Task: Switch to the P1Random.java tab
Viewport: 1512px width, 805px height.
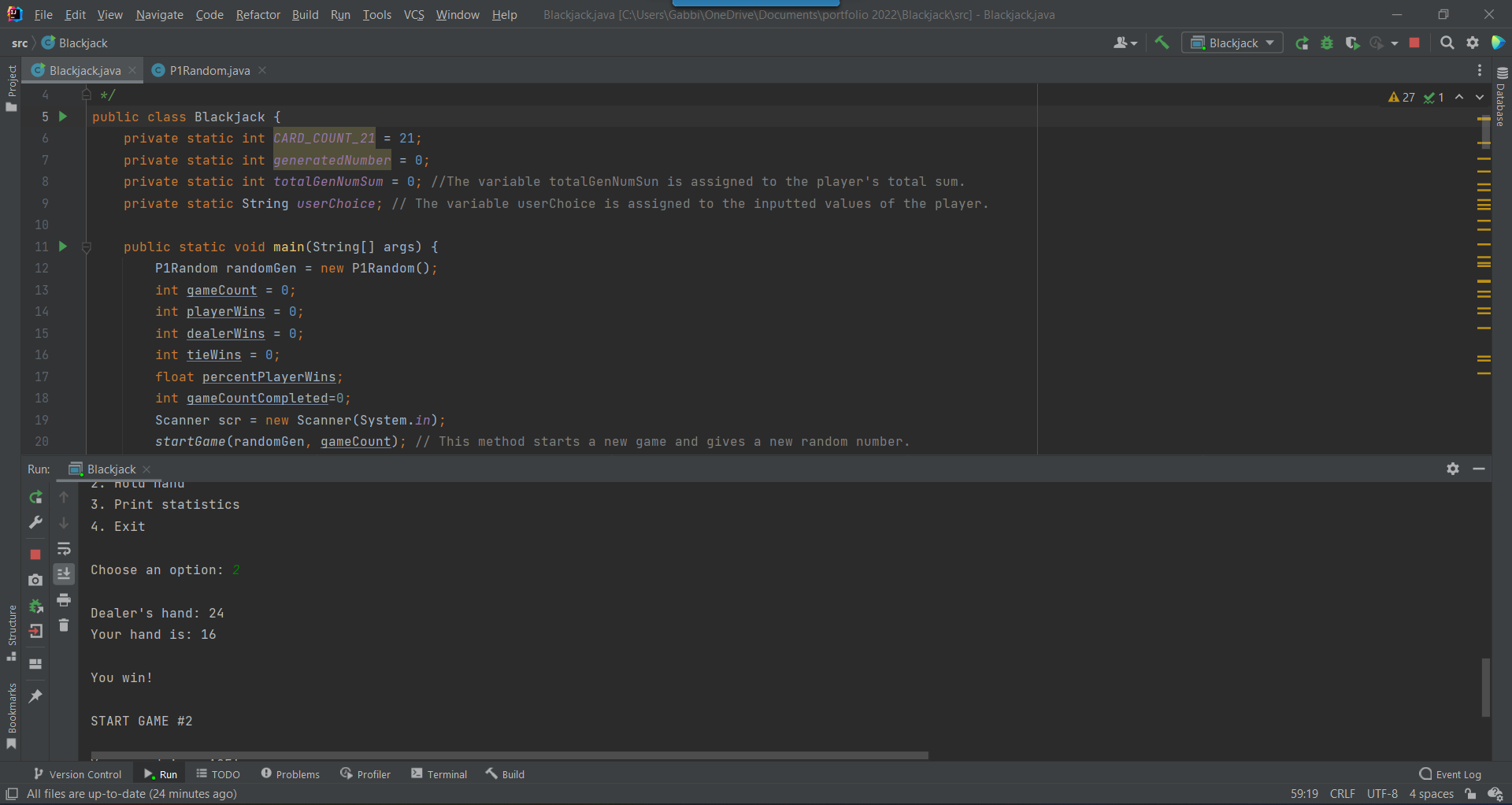Action: pyautogui.click(x=209, y=70)
